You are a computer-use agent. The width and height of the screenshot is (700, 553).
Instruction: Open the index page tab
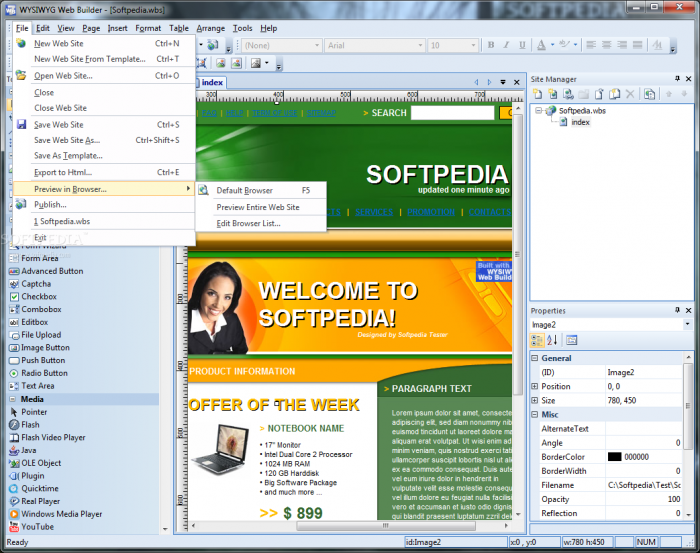[212, 83]
